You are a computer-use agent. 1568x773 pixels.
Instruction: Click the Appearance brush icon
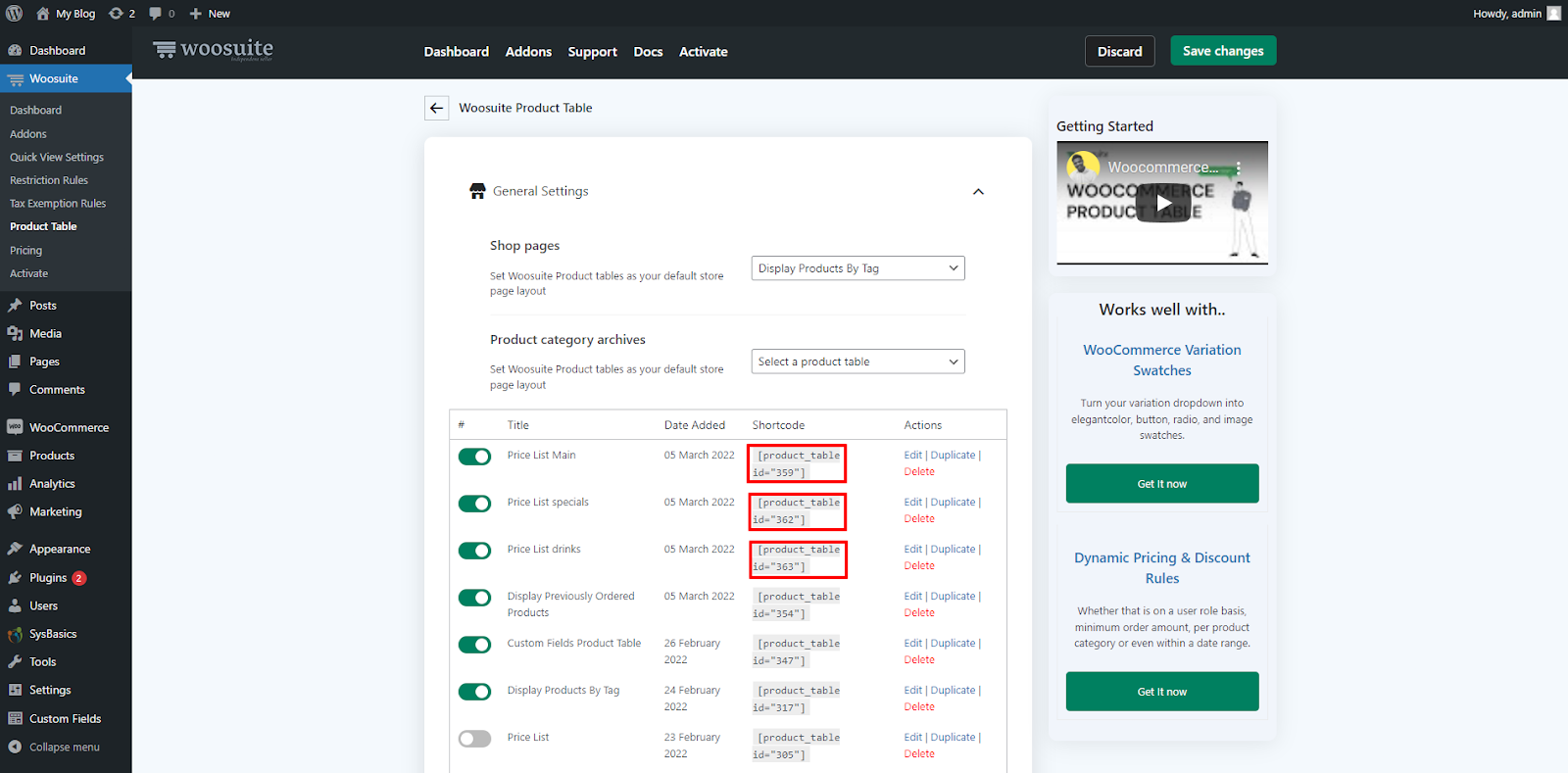tap(15, 550)
